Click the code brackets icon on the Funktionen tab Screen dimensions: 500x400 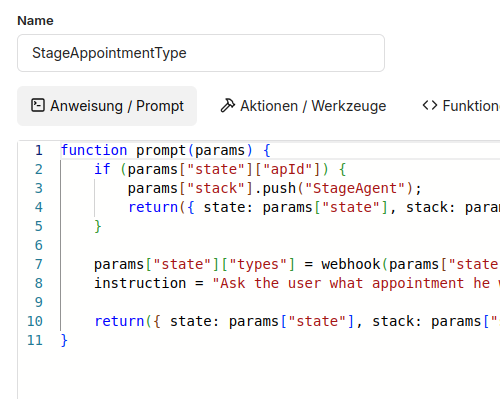[x=430, y=105]
